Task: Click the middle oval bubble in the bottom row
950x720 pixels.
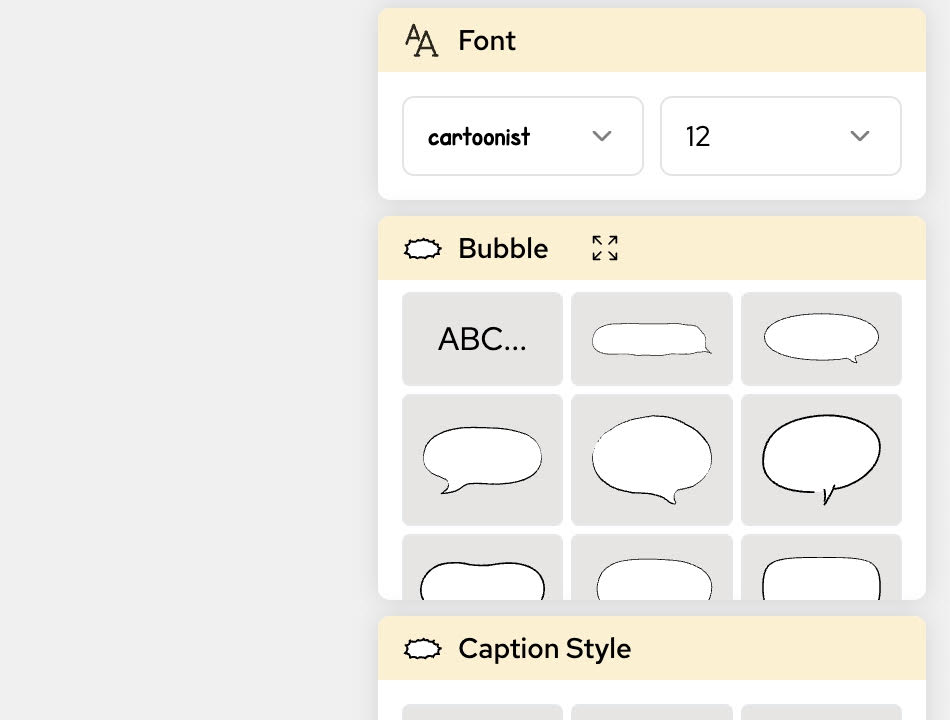Action: pos(652,580)
